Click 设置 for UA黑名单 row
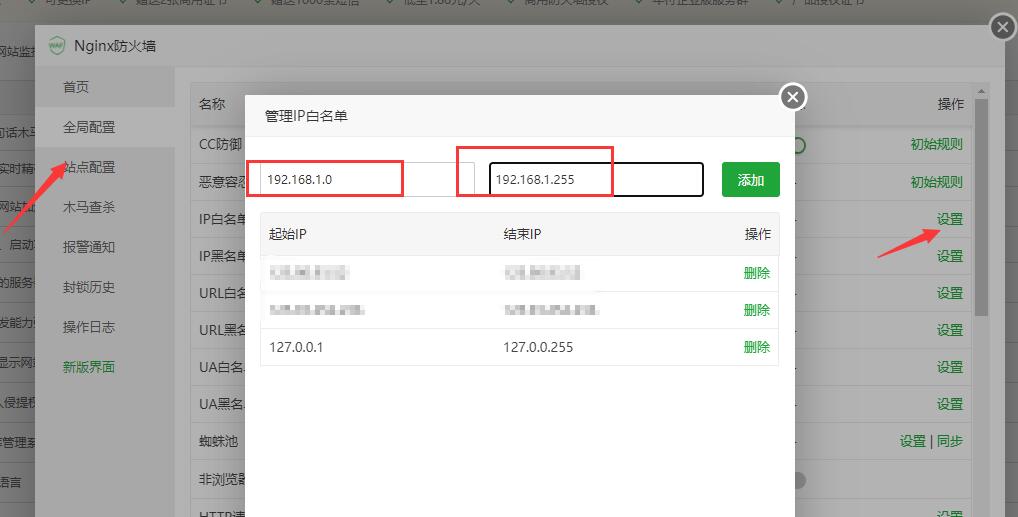 coord(950,404)
